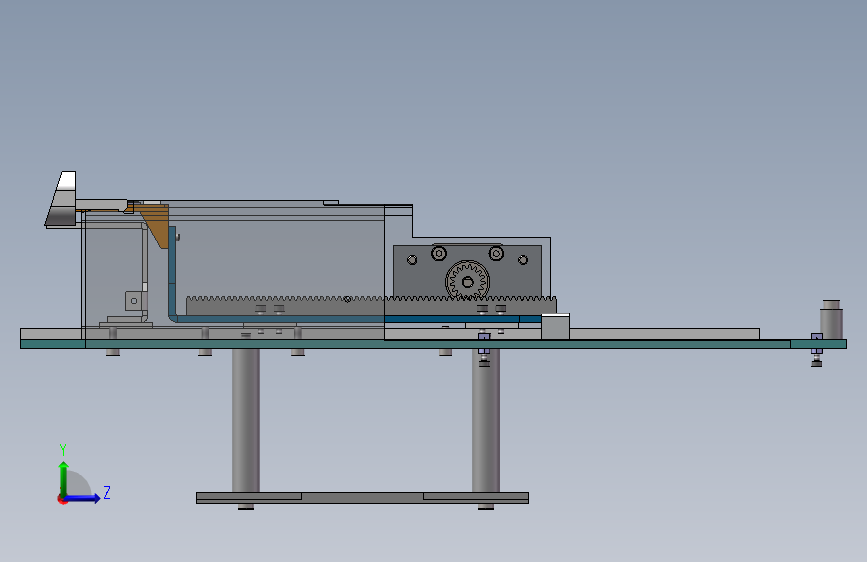Viewport: 867px width, 562px height.
Task: Click the red origin ball of triad
Action: click(x=62, y=499)
